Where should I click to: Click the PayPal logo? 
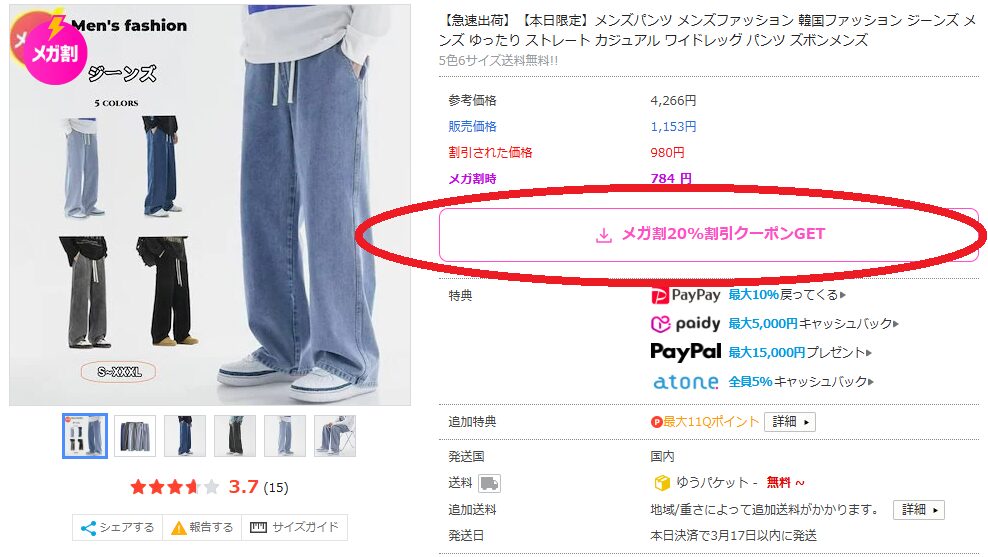(686, 352)
